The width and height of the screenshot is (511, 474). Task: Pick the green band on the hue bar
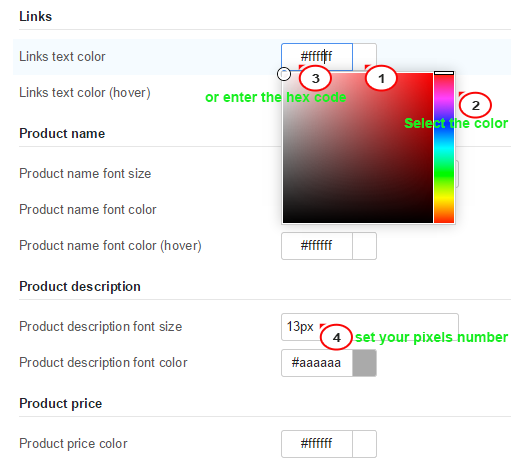pos(444,173)
